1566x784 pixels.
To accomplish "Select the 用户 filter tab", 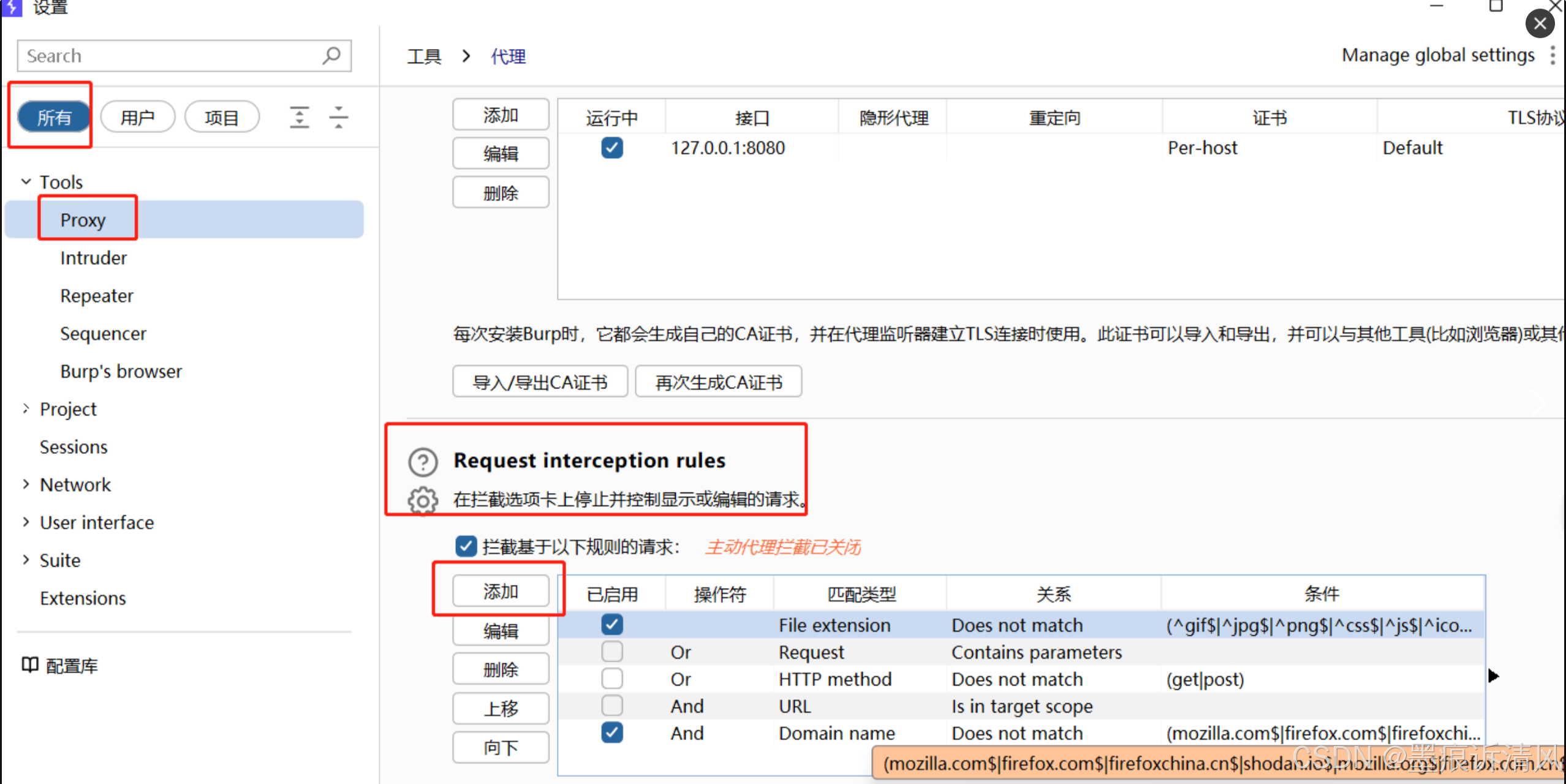I will pos(137,117).
